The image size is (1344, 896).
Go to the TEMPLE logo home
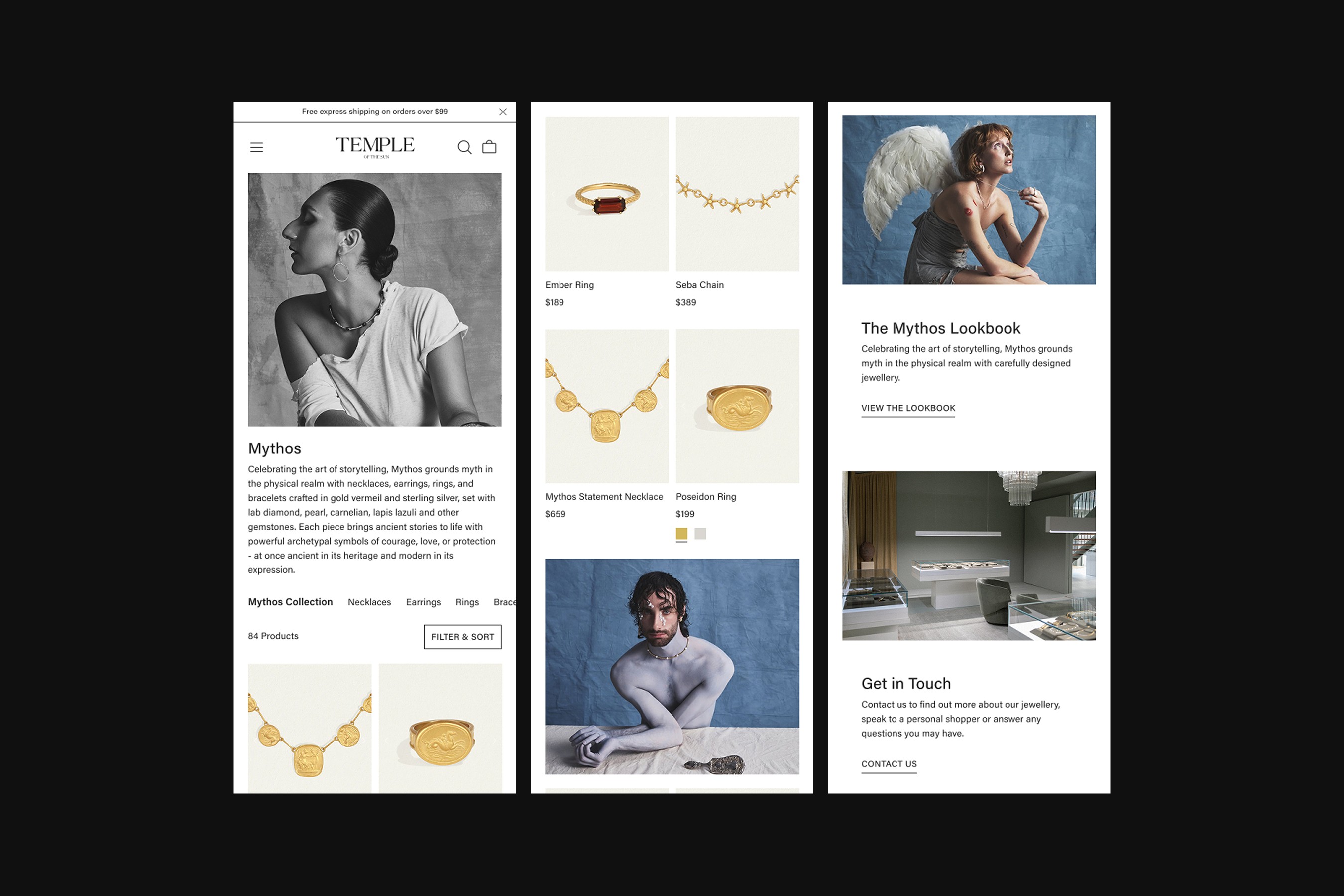(375, 147)
